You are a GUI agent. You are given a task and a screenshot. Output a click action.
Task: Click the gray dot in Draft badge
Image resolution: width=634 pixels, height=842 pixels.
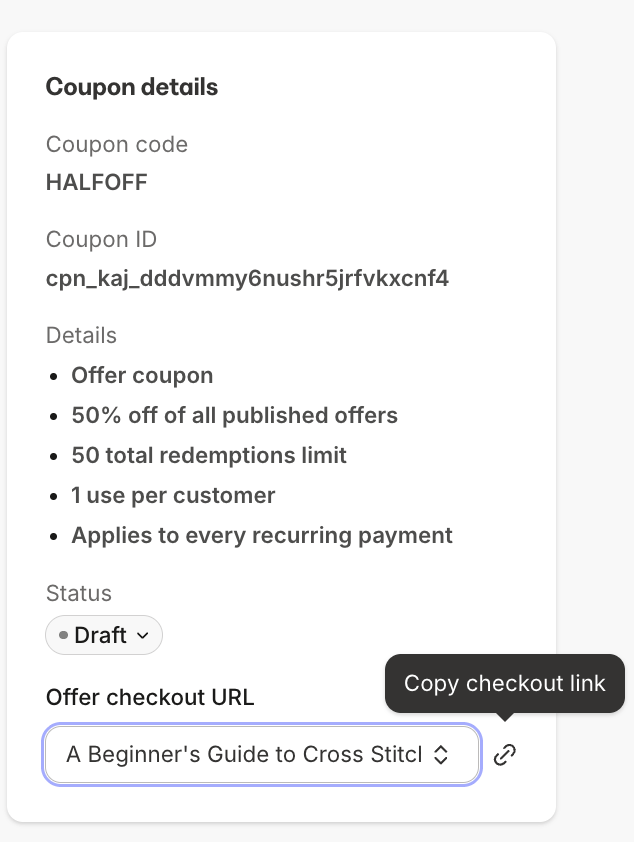[x=63, y=635]
